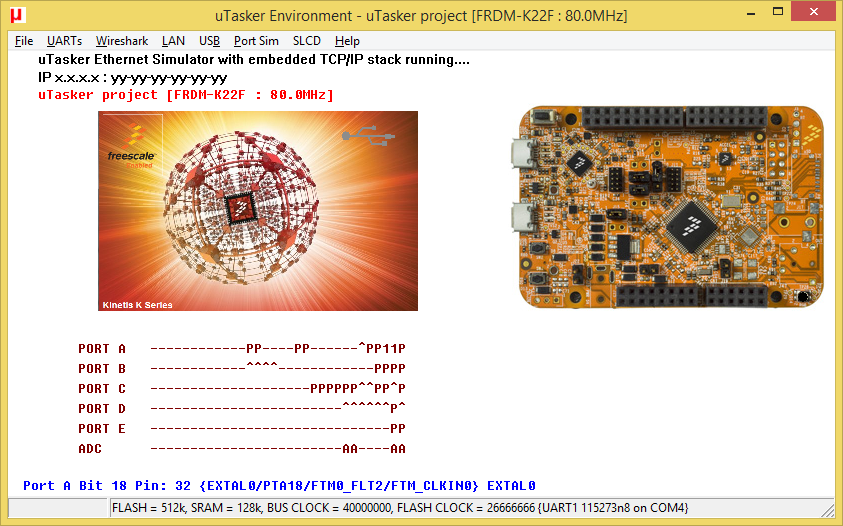Click the upper micro USB connector on board
This screenshot has height=526, width=843.
(522, 153)
